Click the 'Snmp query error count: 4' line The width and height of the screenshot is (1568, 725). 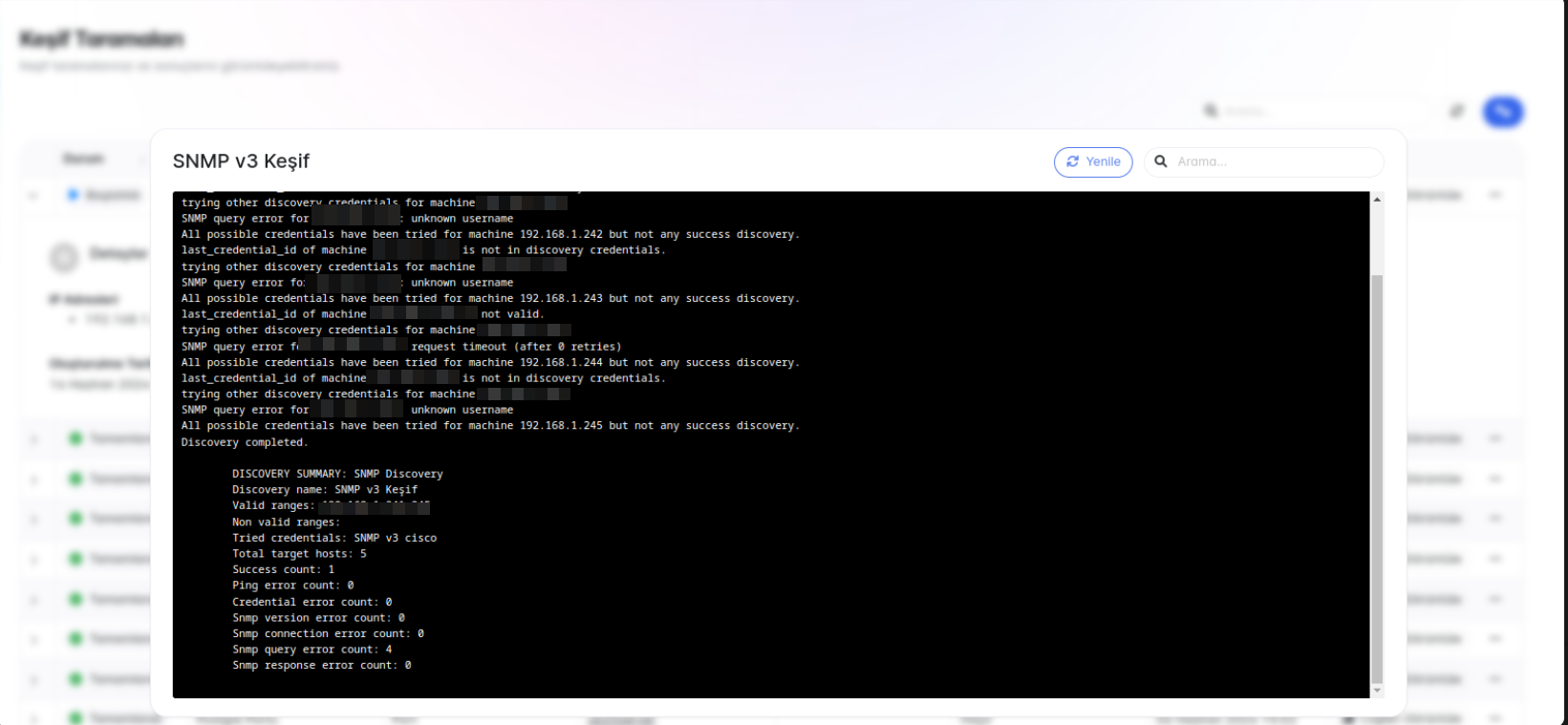[312, 650]
